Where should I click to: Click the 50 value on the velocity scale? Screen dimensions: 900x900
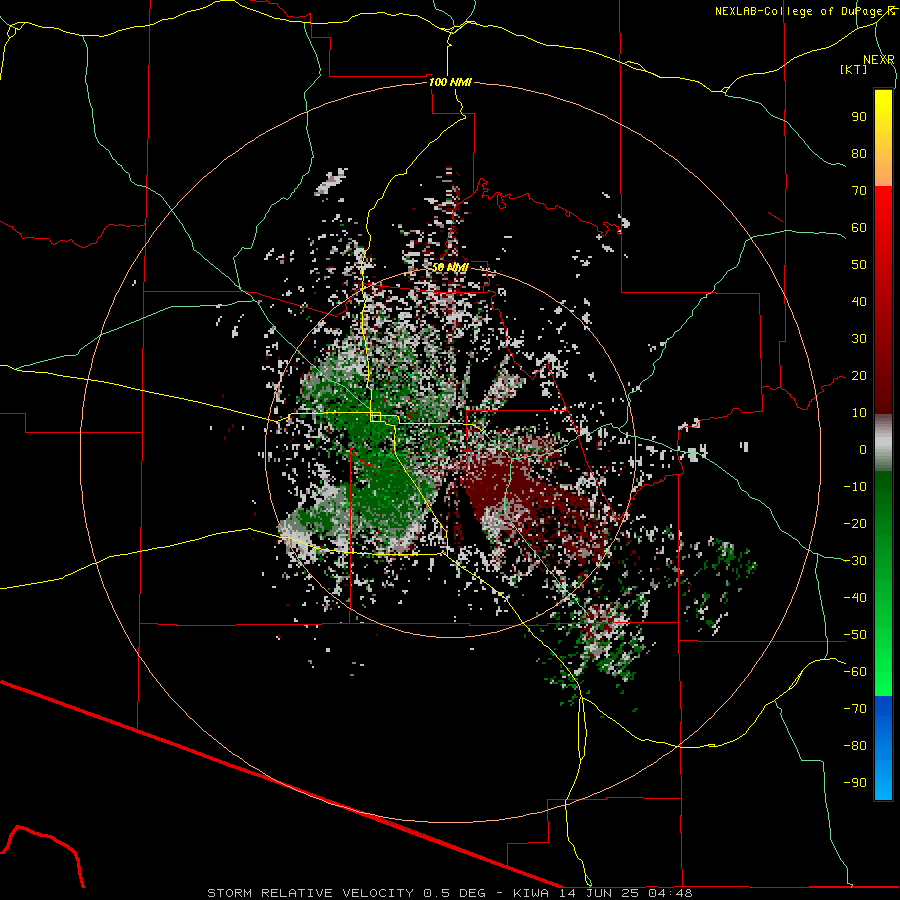click(859, 265)
